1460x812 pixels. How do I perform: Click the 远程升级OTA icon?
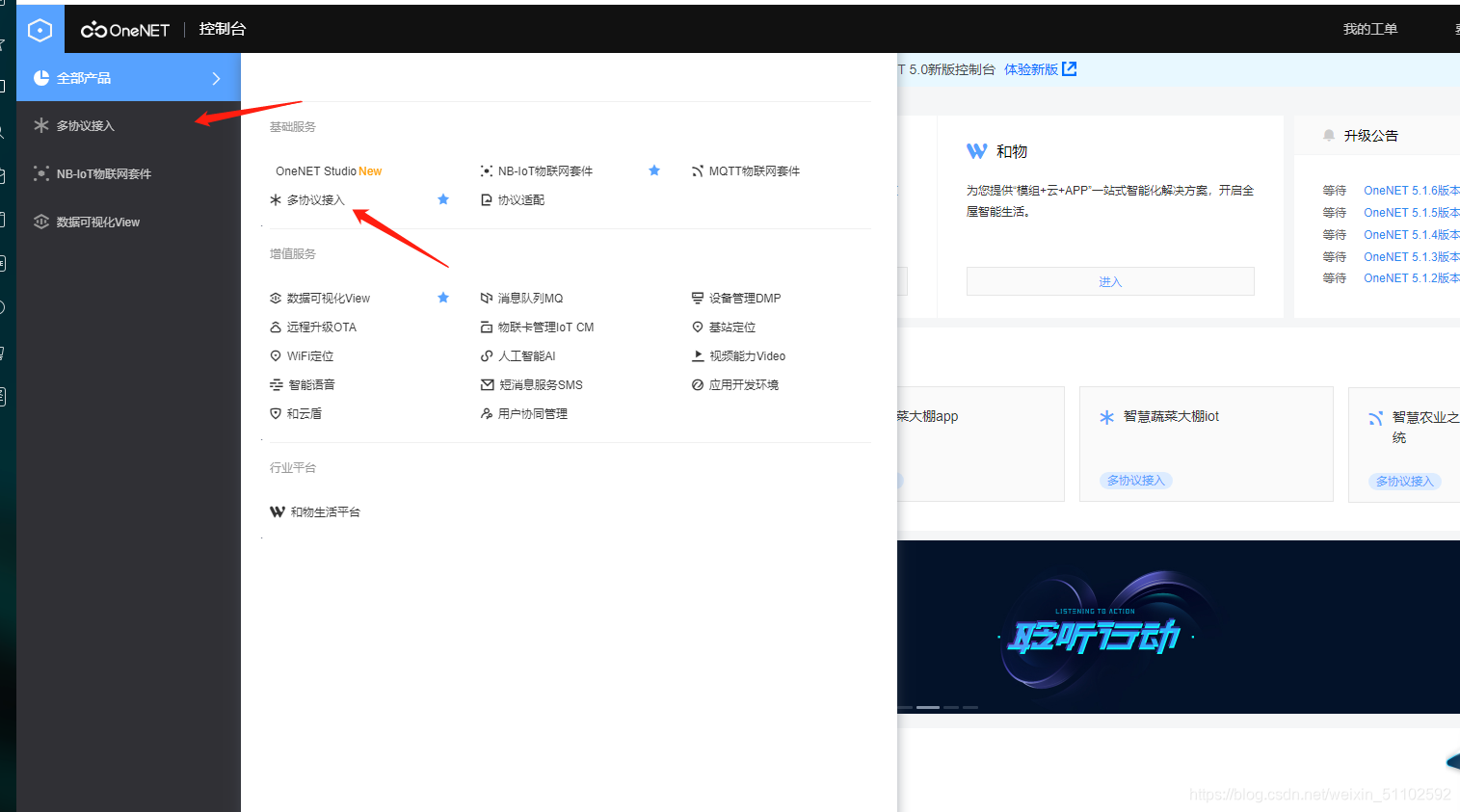(x=276, y=327)
